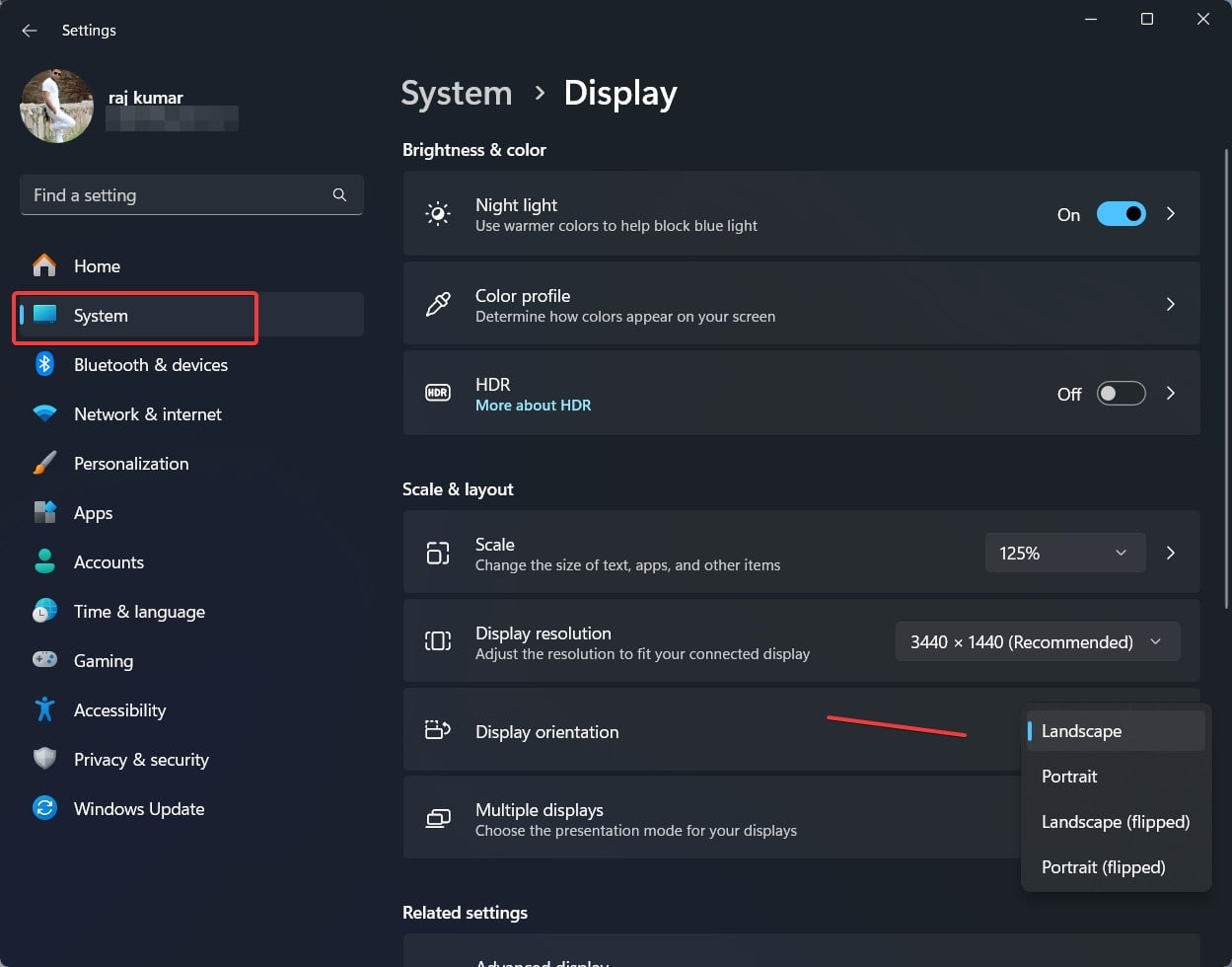Open the Bluetooth & devices icon
This screenshot has width=1232, height=967.
[x=44, y=365]
